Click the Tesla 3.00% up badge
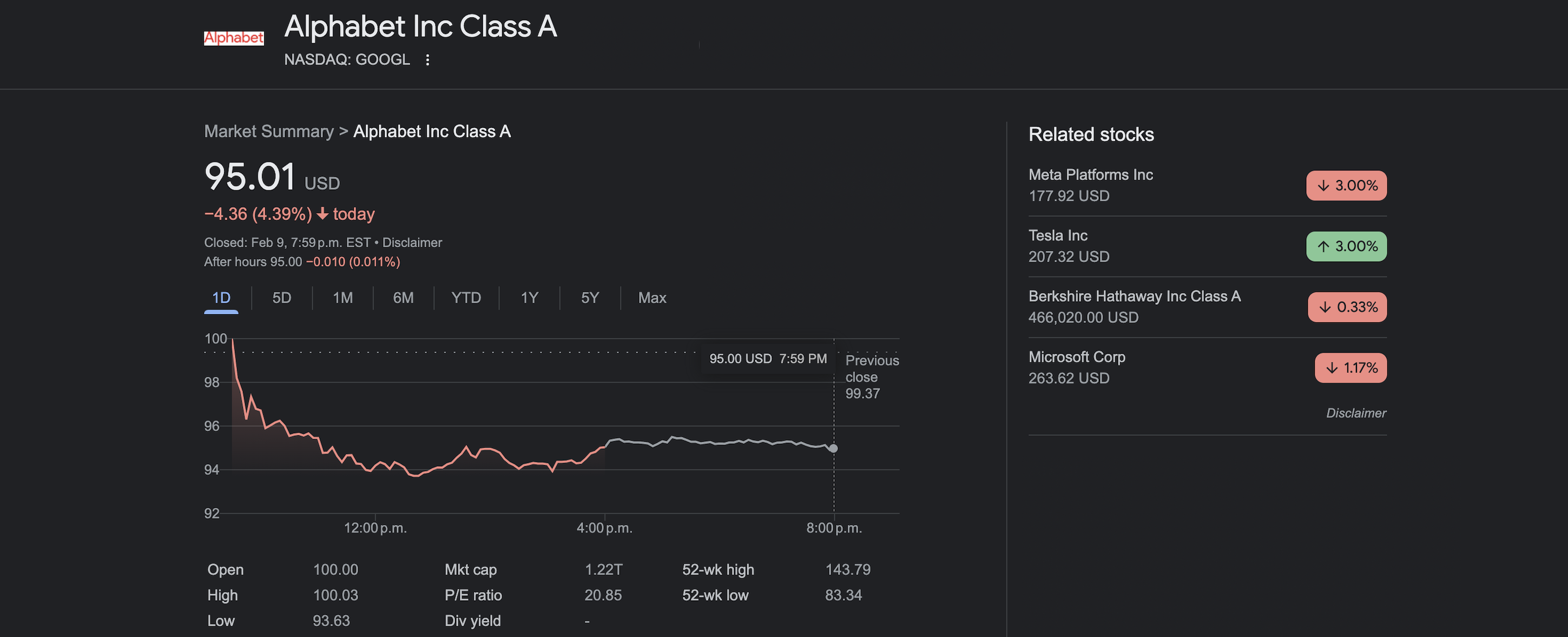This screenshot has height=637, width=1568. 1346,247
